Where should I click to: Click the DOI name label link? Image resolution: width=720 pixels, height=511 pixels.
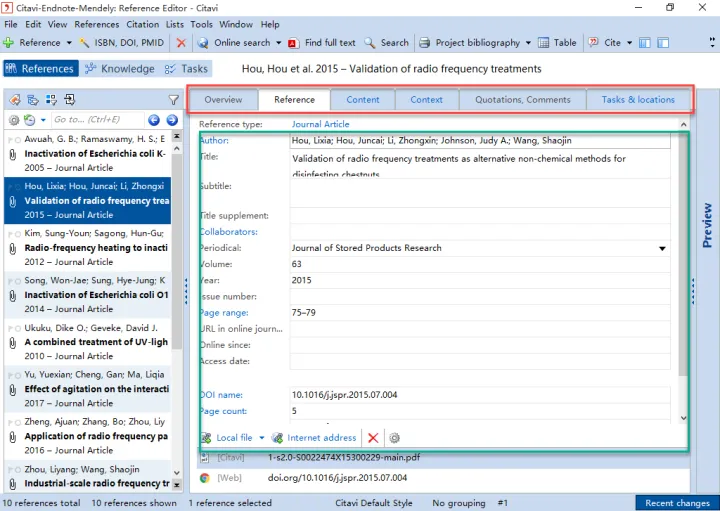[x=222, y=395]
